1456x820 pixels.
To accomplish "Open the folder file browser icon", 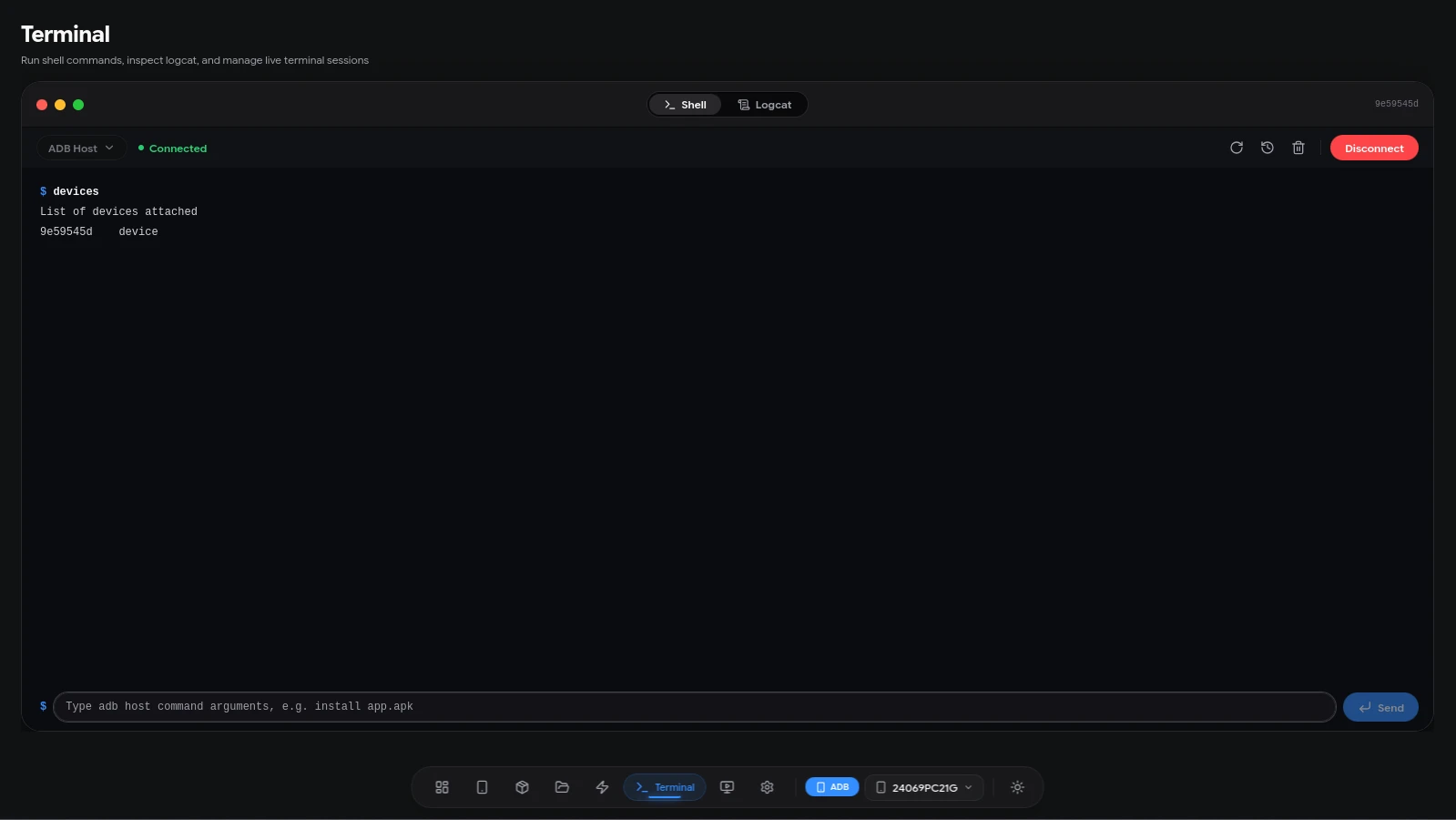I will click(562, 787).
